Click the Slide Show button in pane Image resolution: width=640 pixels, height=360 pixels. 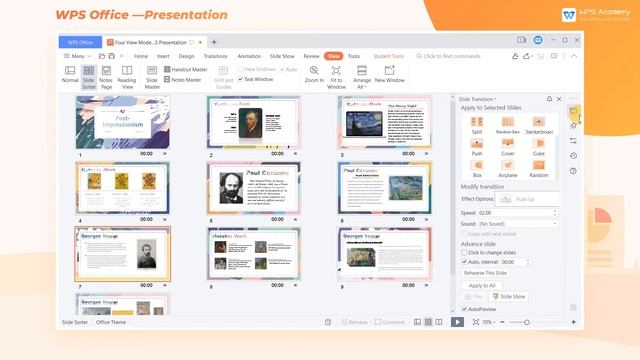tap(509, 297)
